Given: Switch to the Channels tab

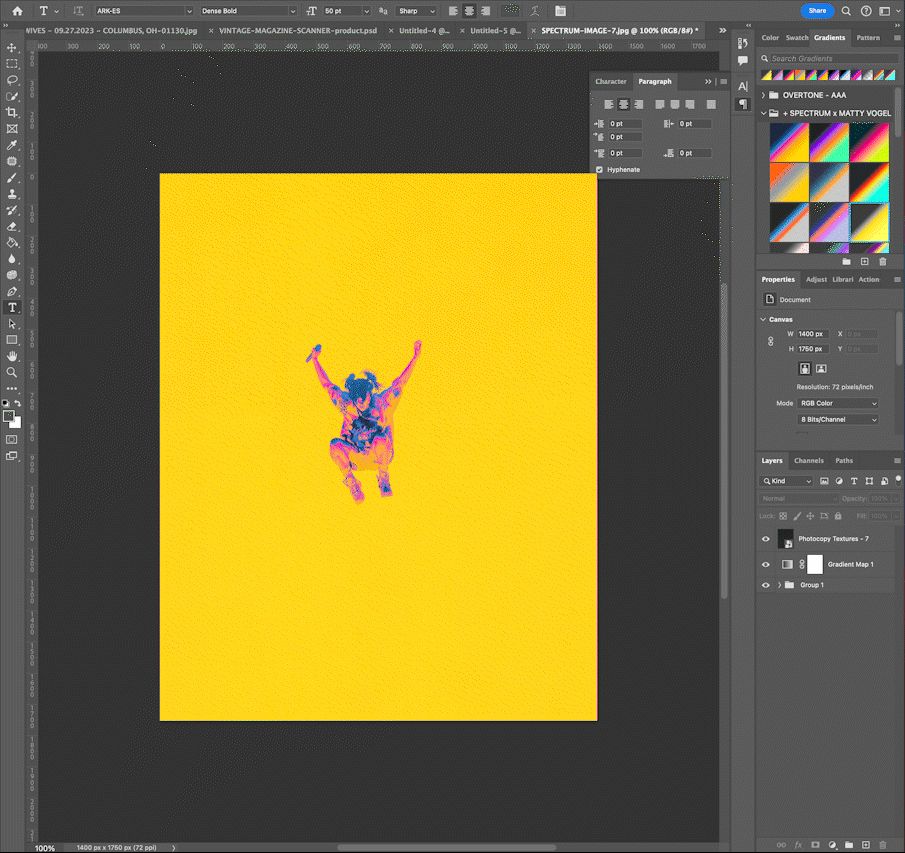Looking at the screenshot, I should (808, 461).
